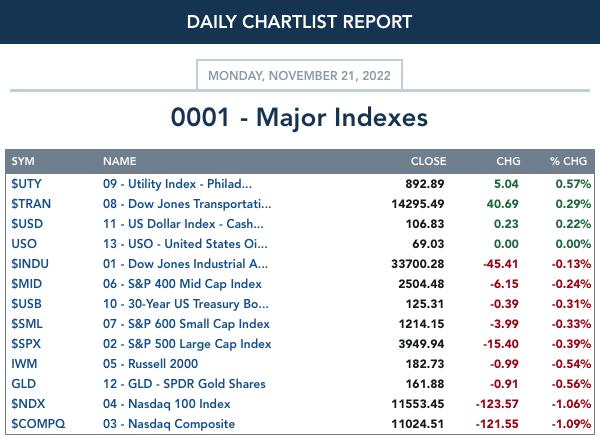
Task: Click the $USD symbol link
Action: click(27, 224)
